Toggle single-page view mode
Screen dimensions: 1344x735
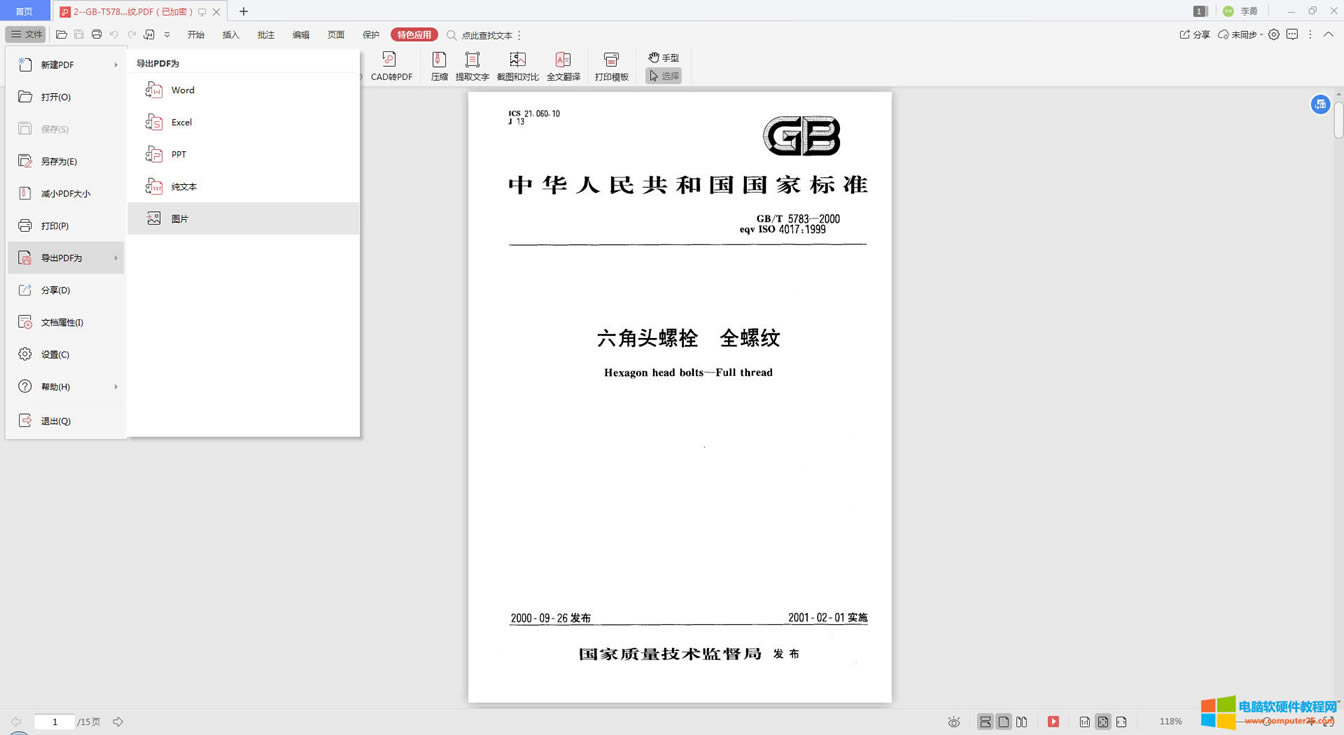pyautogui.click(x=1002, y=721)
